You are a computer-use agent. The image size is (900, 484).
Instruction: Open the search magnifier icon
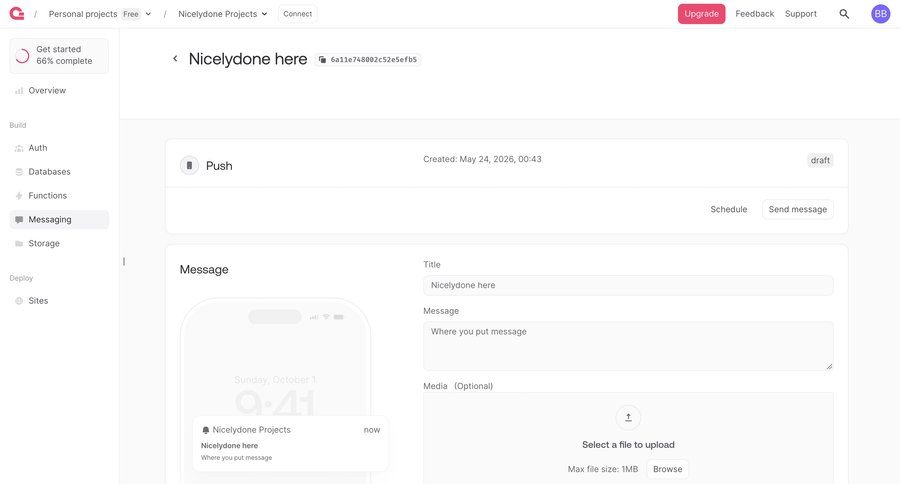tap(844, 14)
